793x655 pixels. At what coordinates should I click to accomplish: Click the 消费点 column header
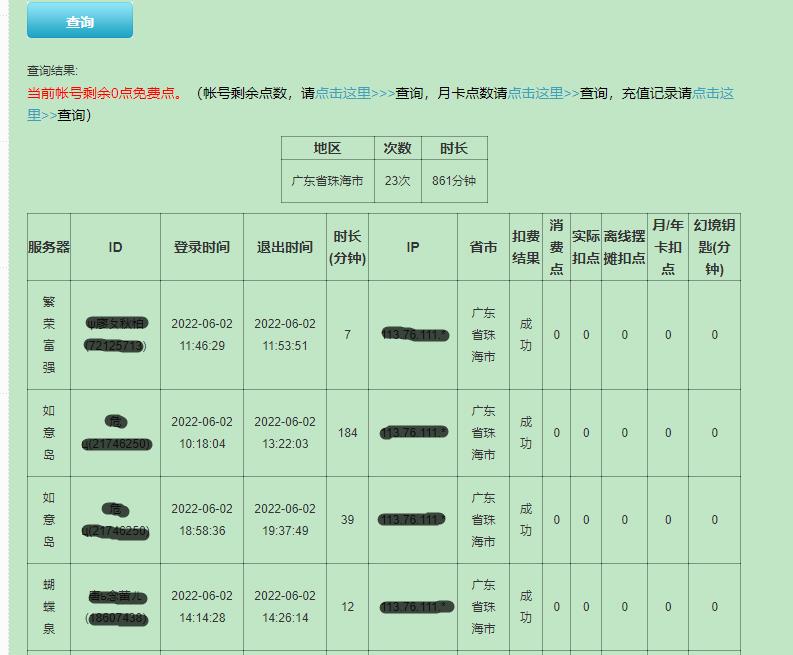coord(556,247)
